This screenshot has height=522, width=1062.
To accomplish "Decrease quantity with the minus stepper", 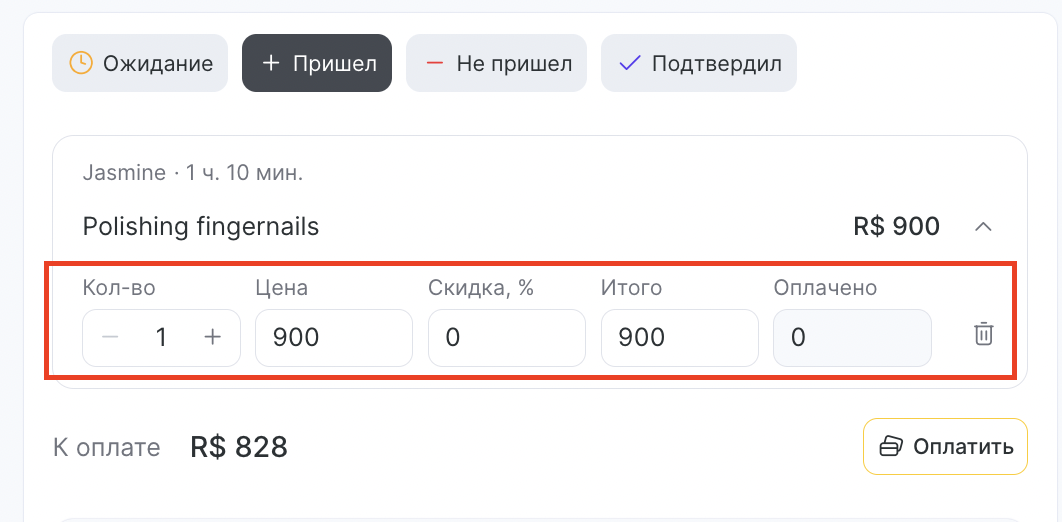I will pos(110,336).
